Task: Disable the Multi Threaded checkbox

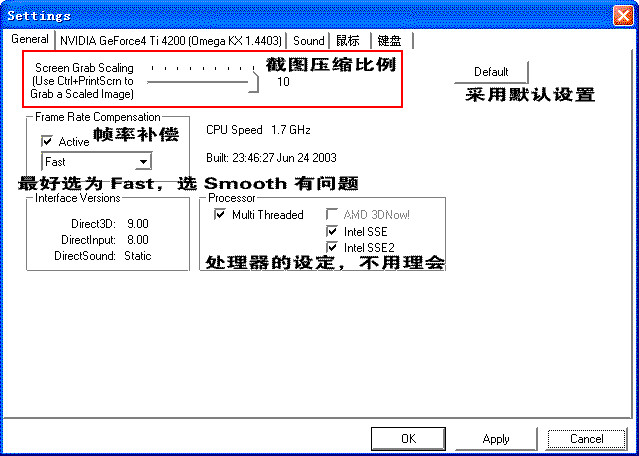Action: click(x=220, y=215)
